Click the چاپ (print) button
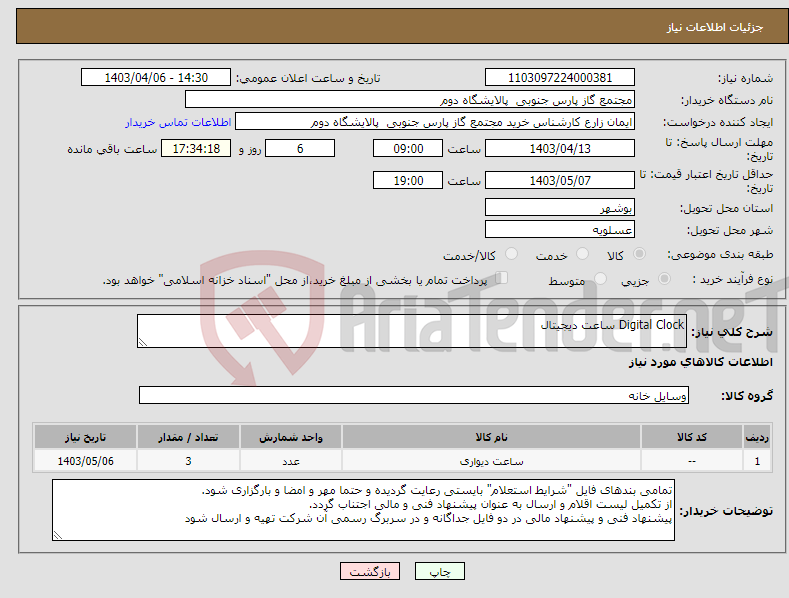Viewport: 789px width, 598px height. (439, 571)
